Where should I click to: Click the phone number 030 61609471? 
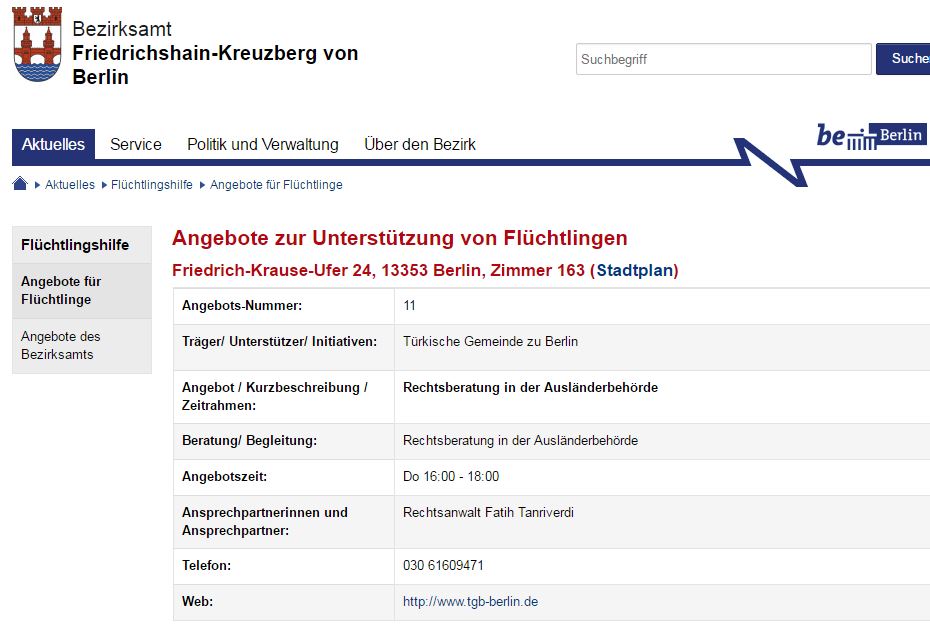[443, 566]
